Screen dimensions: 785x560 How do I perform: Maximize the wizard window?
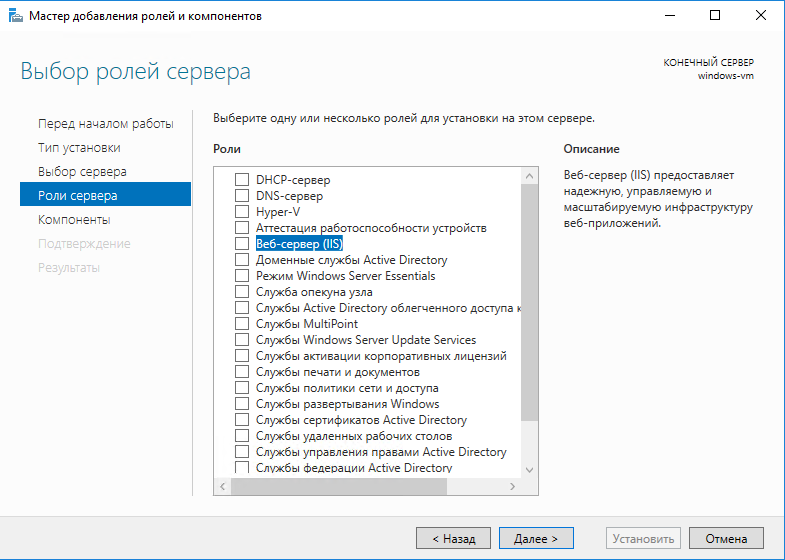pyautogui.click(x=715, y=16)
